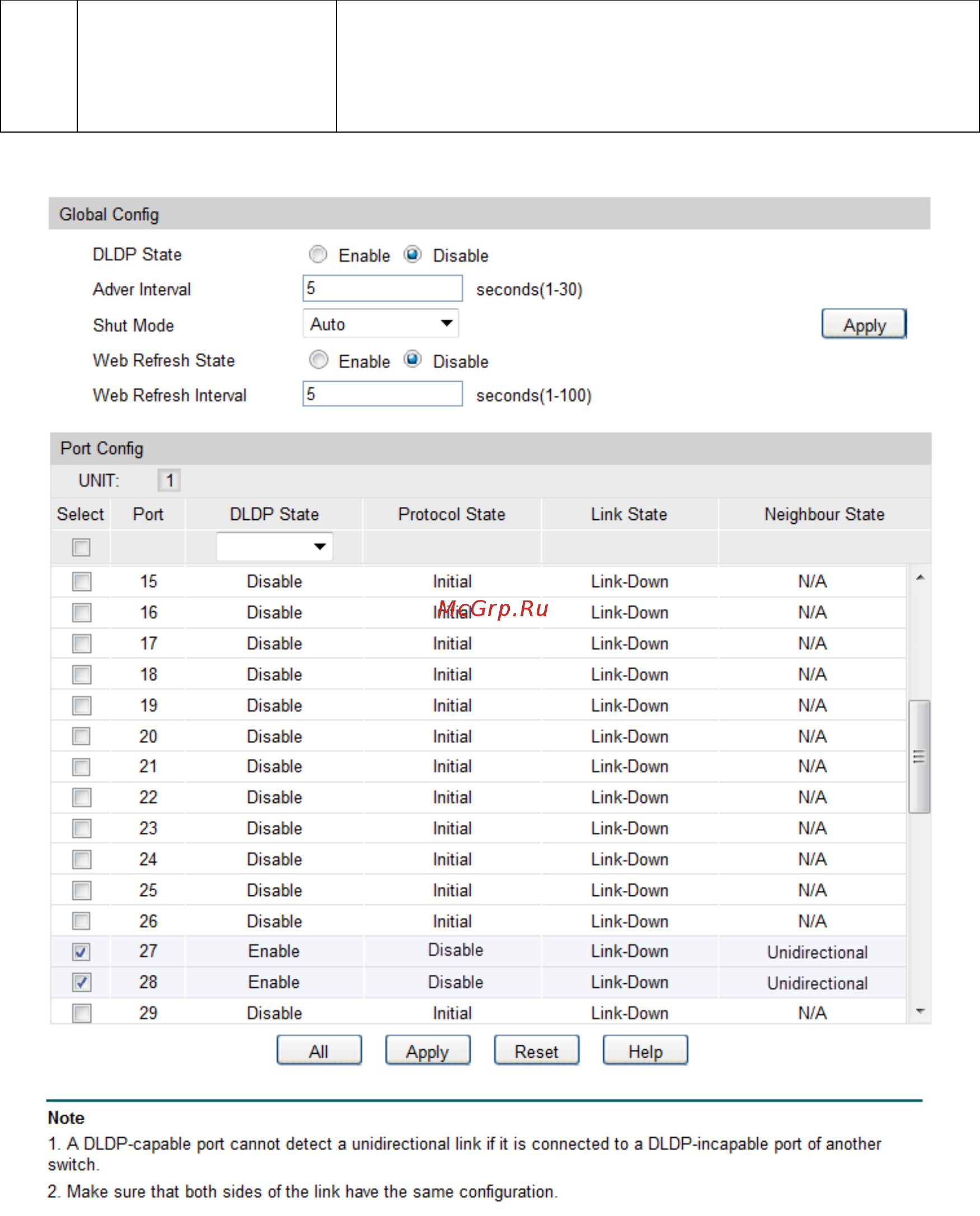Click N/A neighbour state of port 22
This screenshot has height=1216, width=980.
[812, 797]
